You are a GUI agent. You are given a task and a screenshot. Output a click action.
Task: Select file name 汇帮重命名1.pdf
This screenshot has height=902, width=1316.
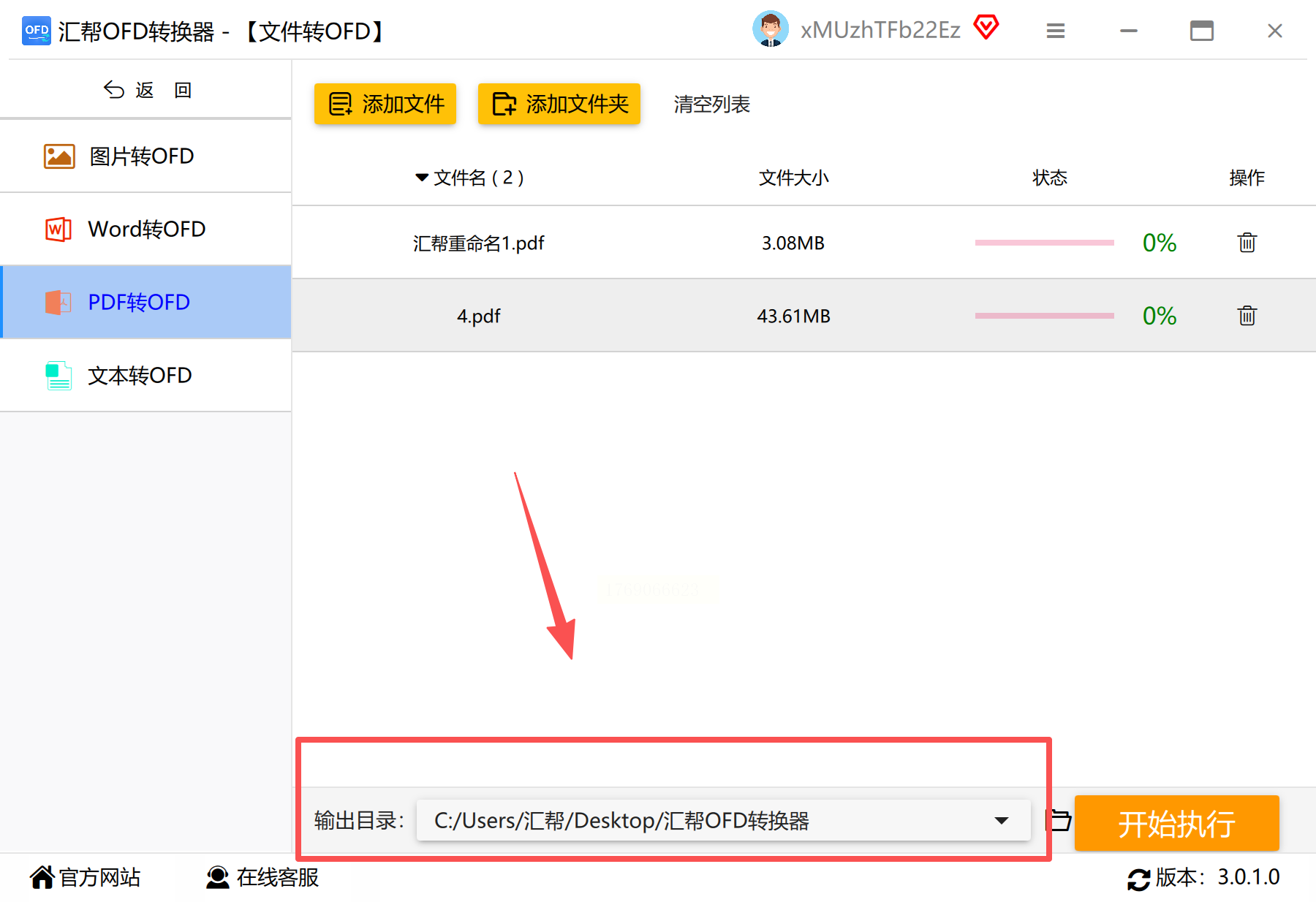(478, 243)
